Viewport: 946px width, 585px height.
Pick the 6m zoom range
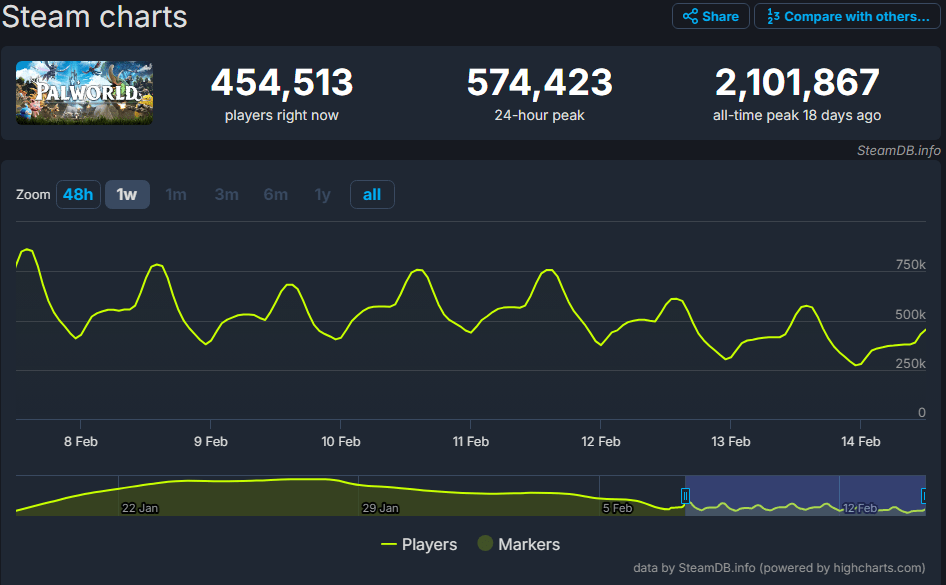[x=276, y=195]
